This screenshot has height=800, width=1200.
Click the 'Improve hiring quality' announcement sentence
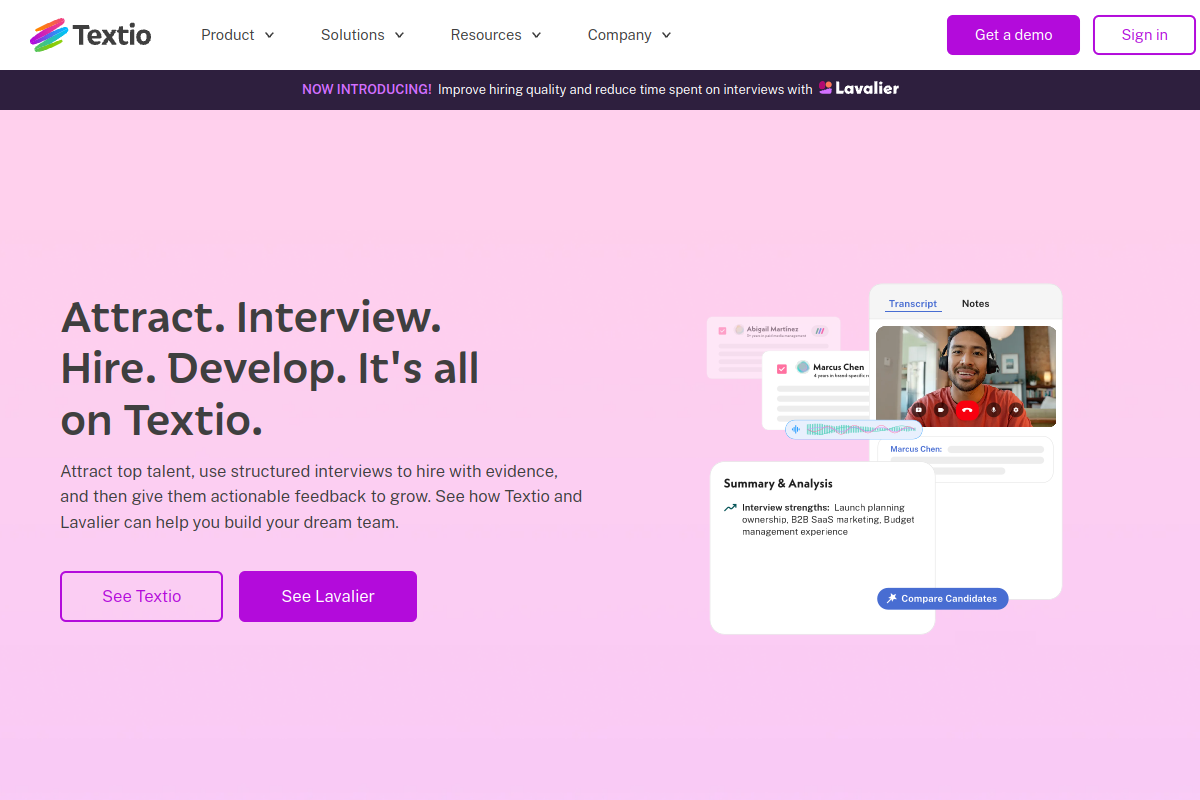tap(625, 89)
